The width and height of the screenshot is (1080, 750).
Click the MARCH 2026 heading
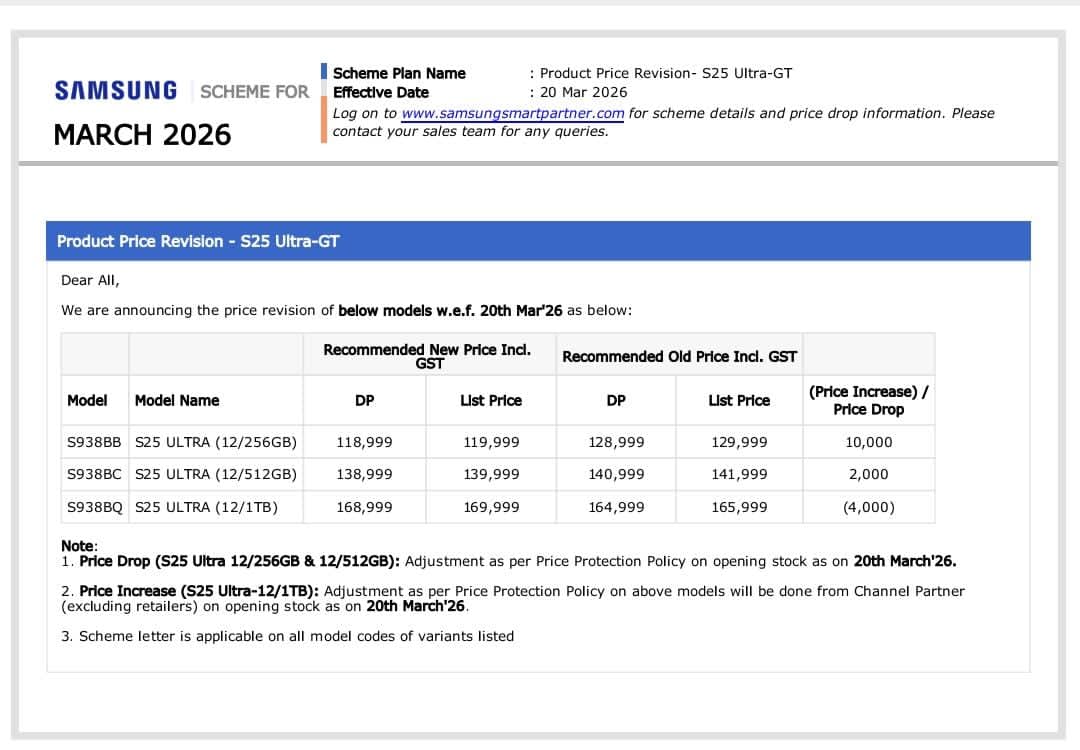[142, 134]
